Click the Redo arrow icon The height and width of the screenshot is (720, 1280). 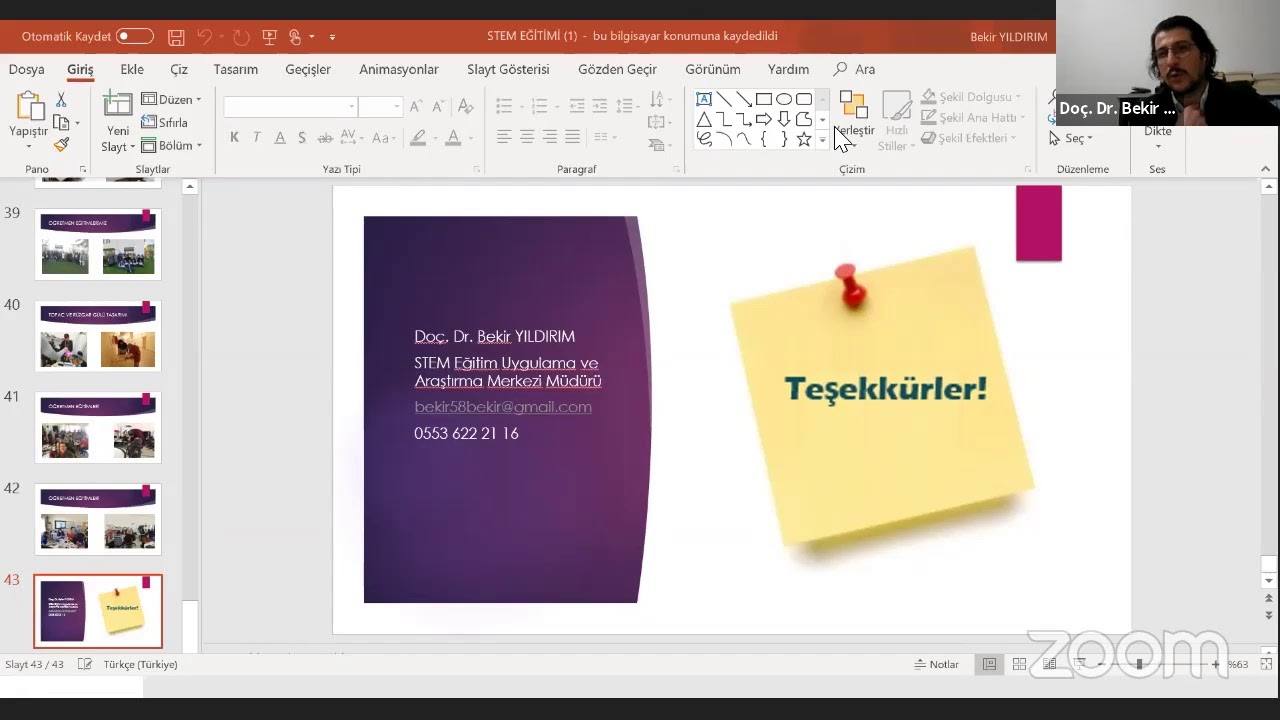241,37
